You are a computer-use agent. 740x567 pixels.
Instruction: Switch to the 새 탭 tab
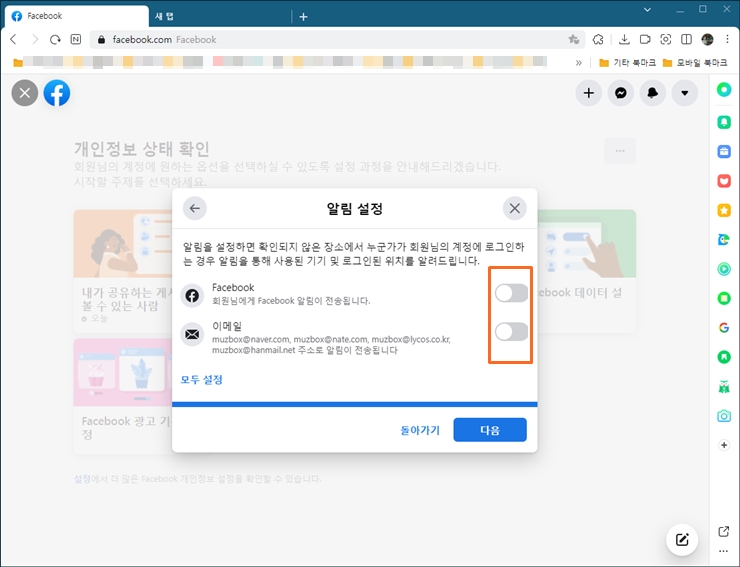(219, 17)
